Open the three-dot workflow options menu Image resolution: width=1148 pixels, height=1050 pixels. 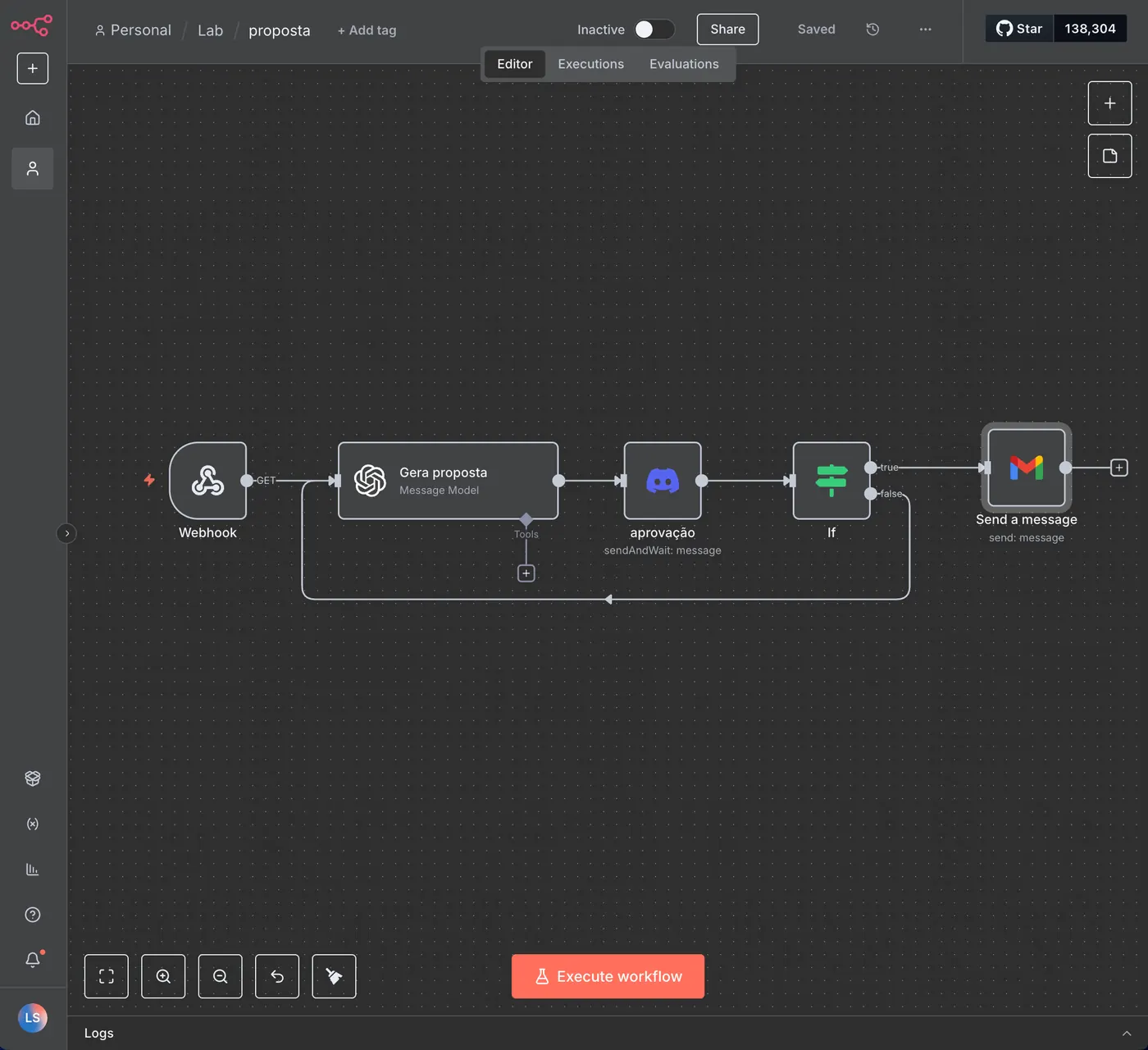tap(925, 30)
